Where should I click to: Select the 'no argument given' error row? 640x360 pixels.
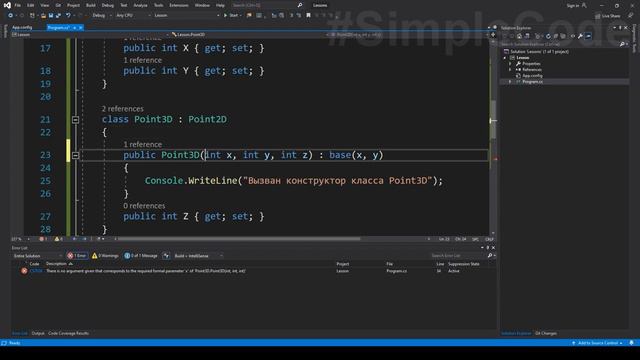click(x=253, y=271)
